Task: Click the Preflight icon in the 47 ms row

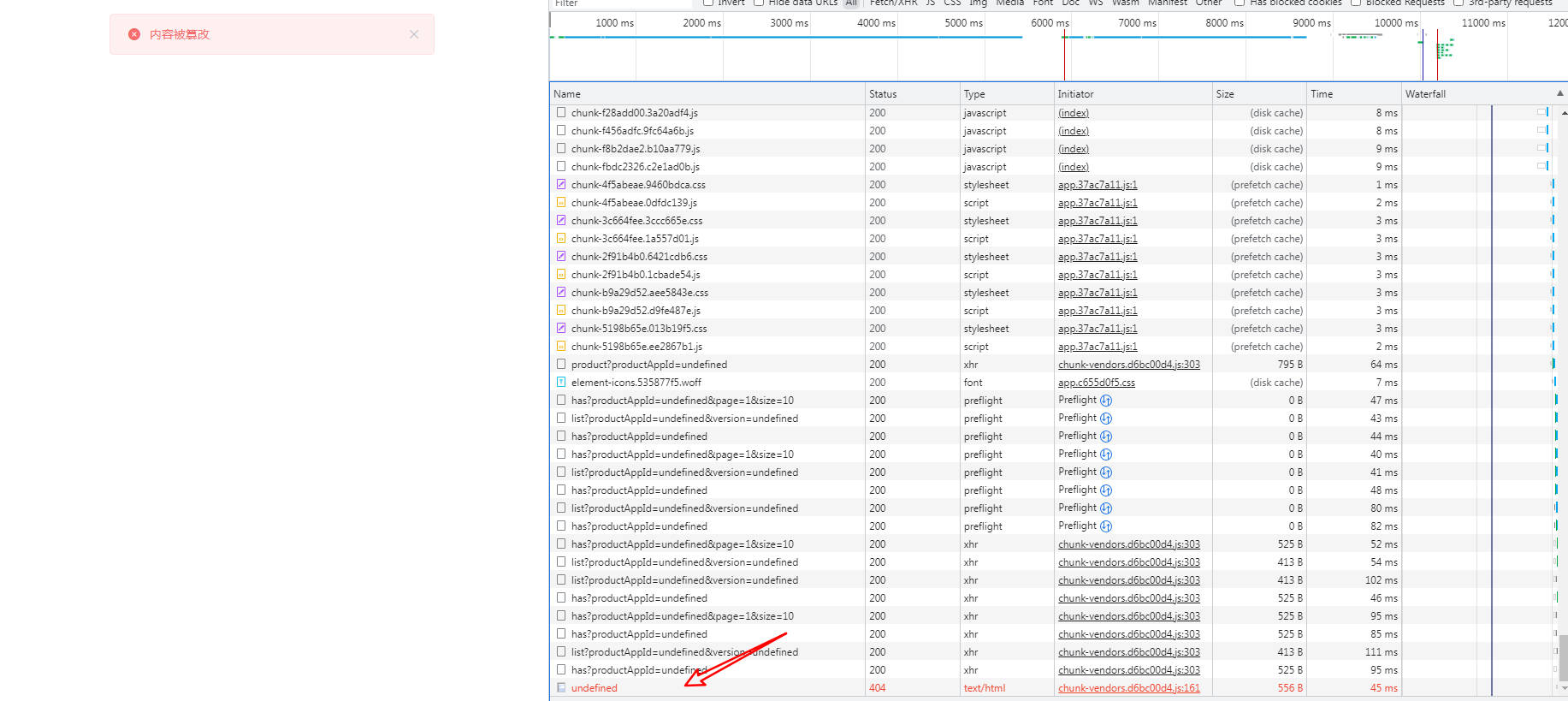Action: pos(1106,401)
